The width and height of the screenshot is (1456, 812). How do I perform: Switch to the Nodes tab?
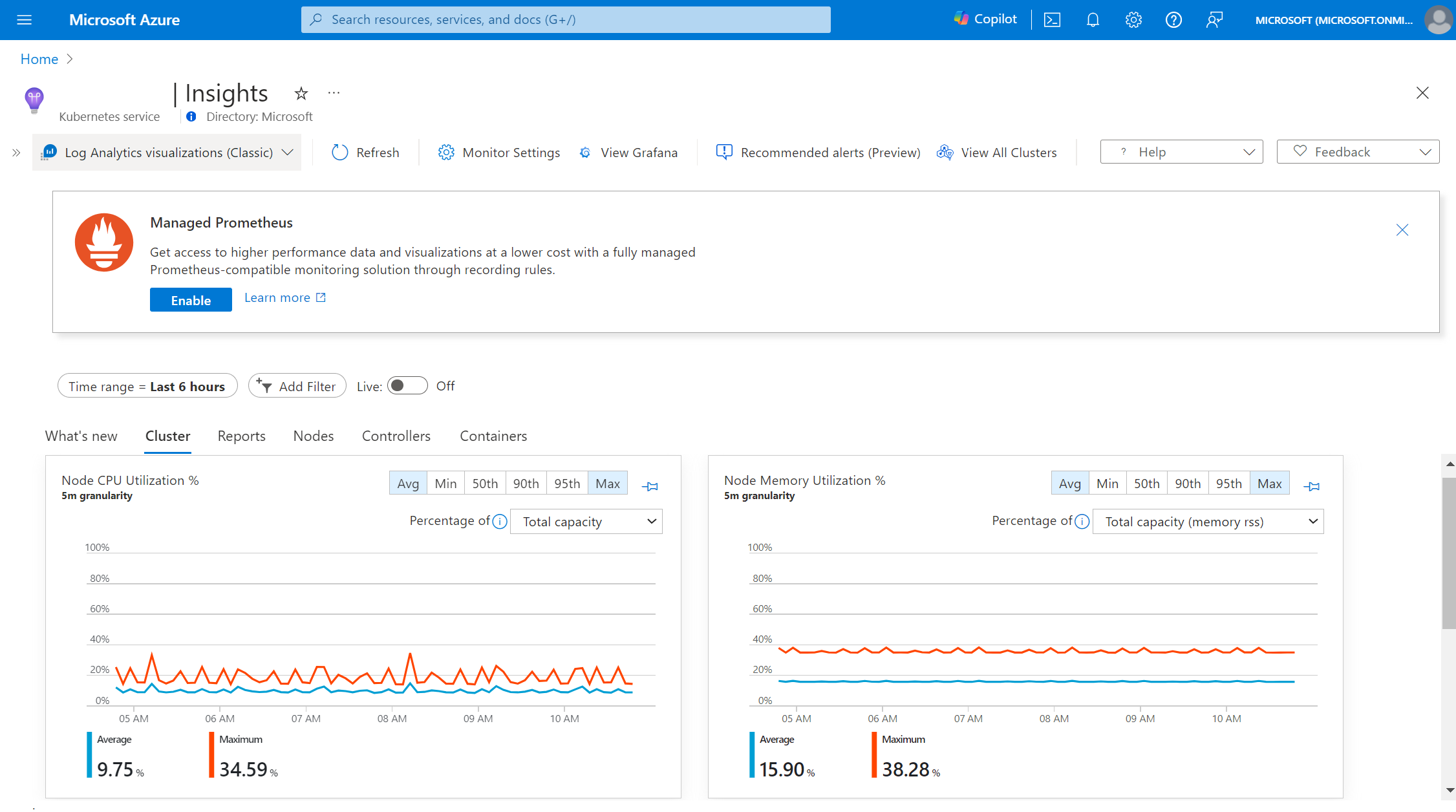tap(313, 435)
